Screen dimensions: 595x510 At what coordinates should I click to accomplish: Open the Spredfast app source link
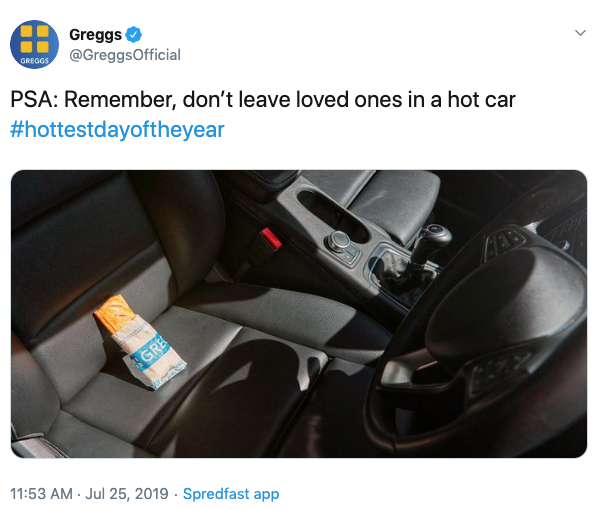[231, 494]
